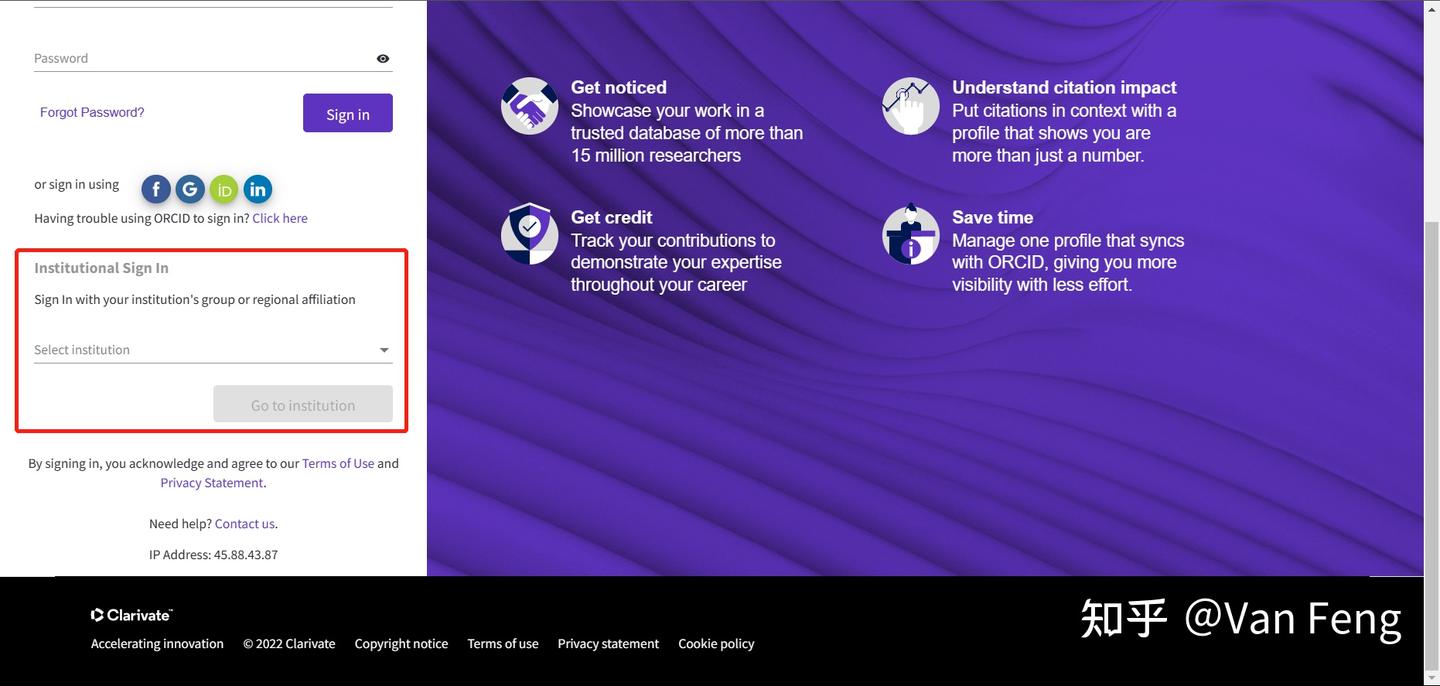Open Forgot Password link
The height and width of the screenshot is (686, 1440).
pos(92,112)
